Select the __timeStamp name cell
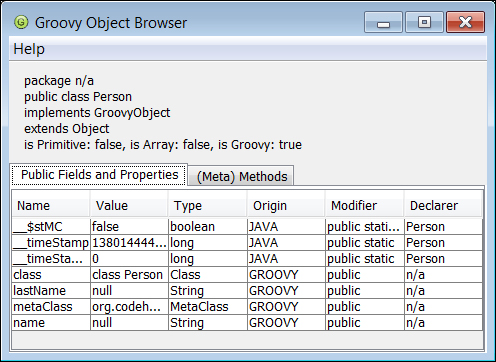This screenshot has height=362, width=496. (51, 243)
